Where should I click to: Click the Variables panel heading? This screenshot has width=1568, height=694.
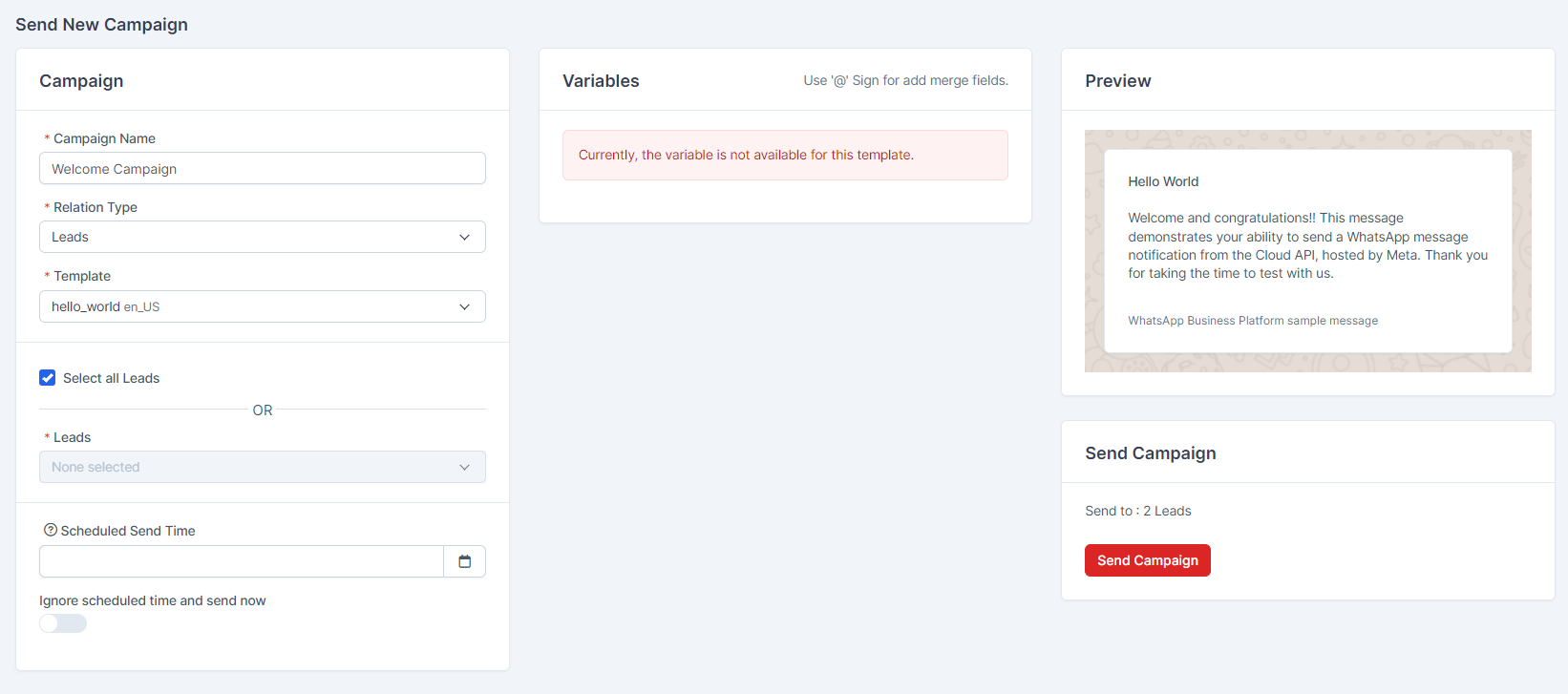click(601, 81)
